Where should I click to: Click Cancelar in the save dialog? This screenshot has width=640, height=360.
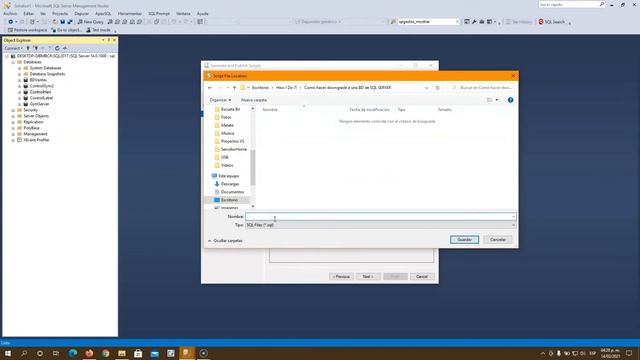tap(498, 240)
